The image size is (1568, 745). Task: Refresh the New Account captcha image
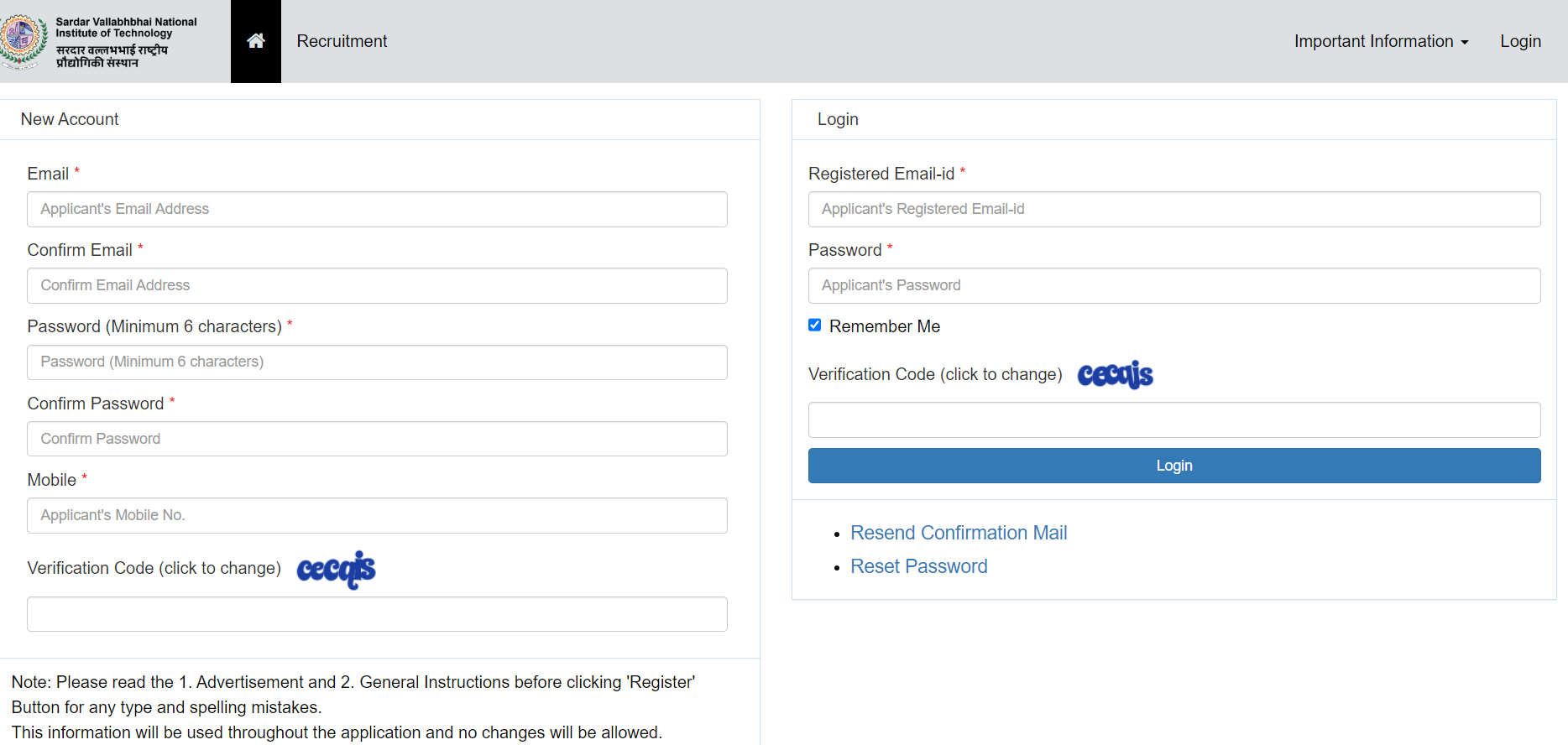click(x=336, y=570)
